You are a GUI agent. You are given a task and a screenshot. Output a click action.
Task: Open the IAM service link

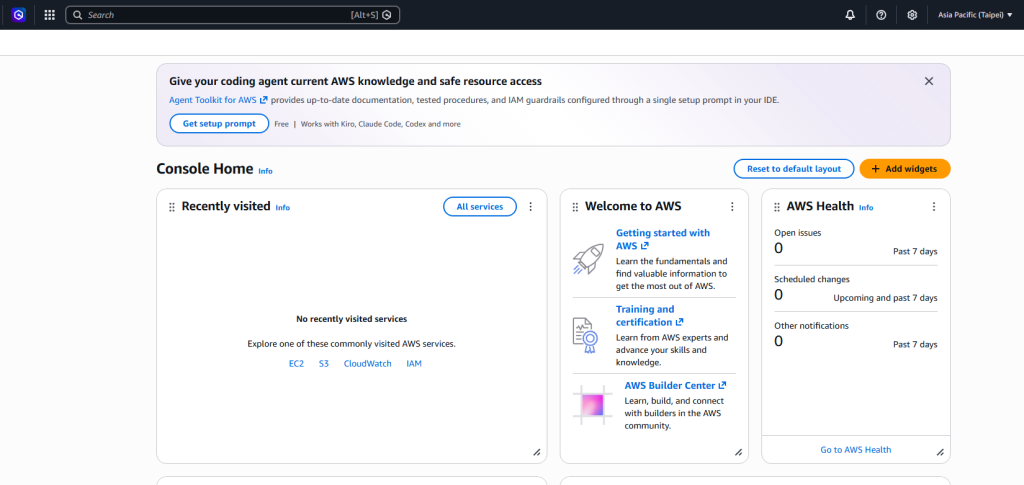(414, 364)
